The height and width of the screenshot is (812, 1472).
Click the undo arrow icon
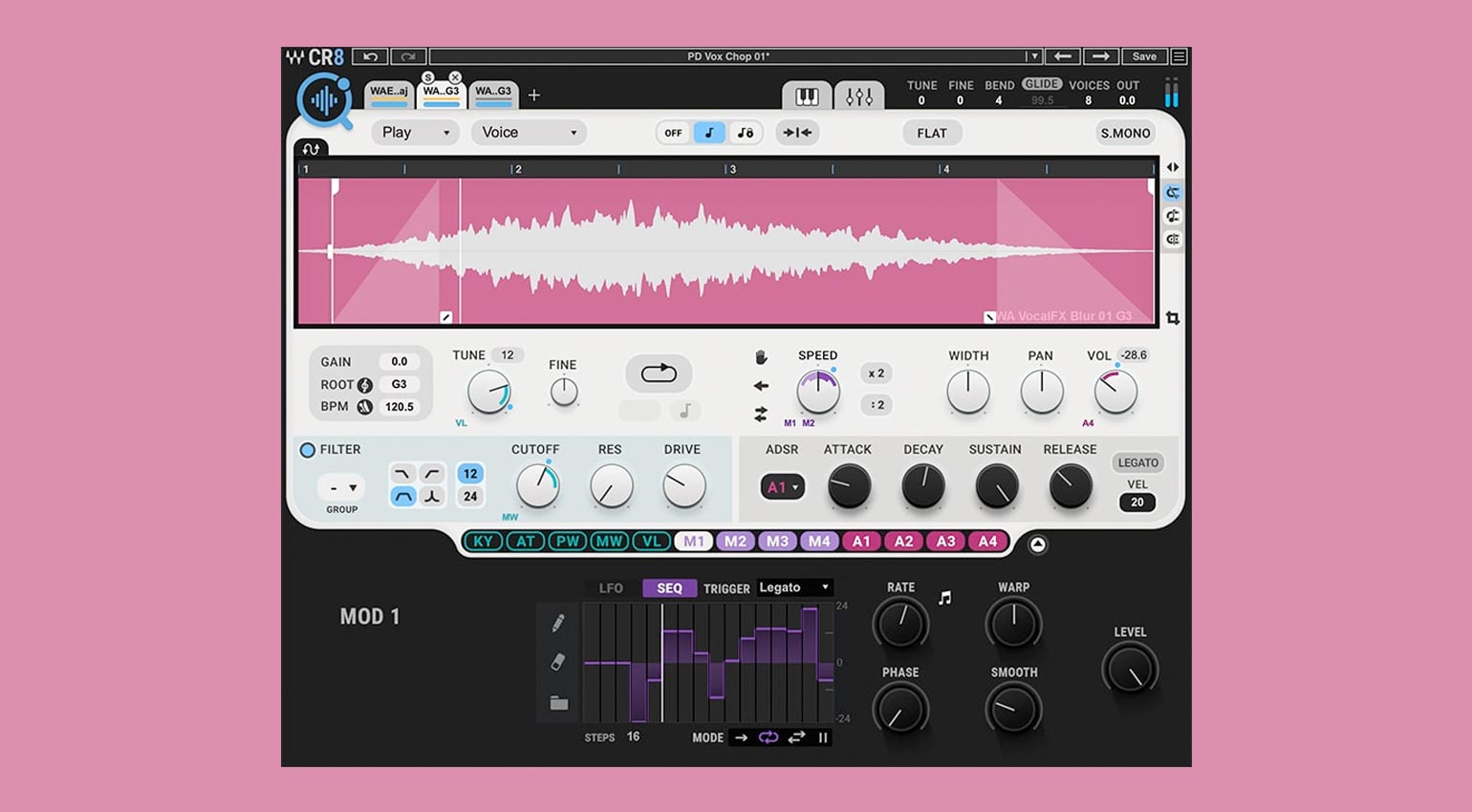pos(370,56)
